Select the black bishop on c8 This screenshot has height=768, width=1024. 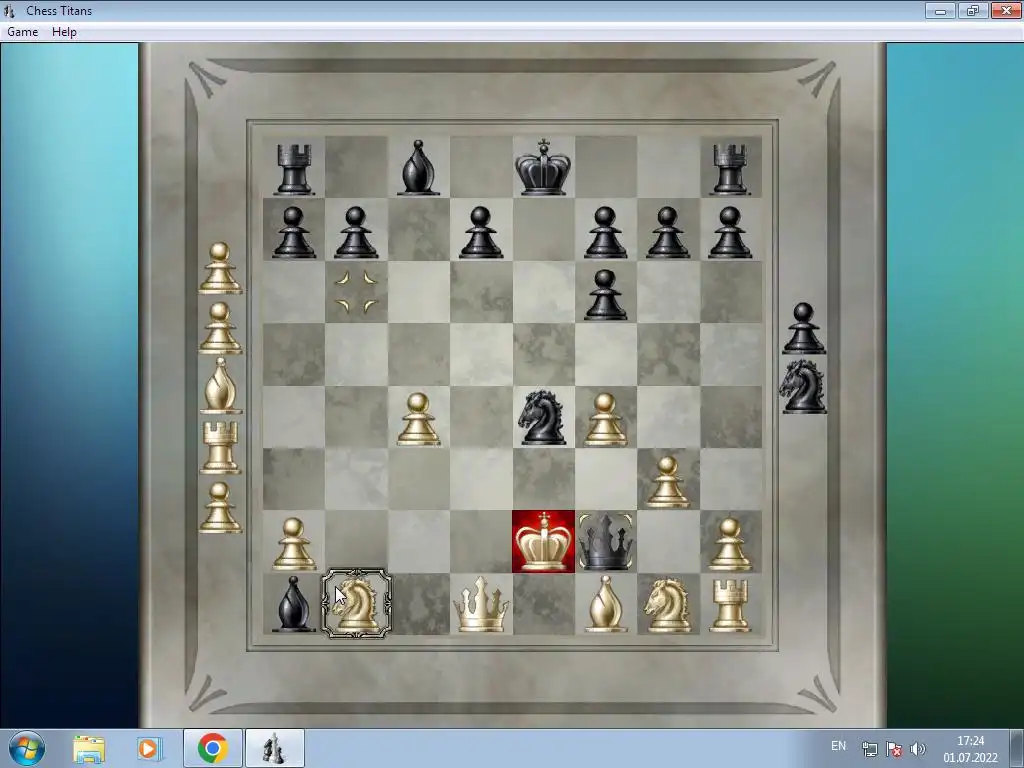click(418, 168)
